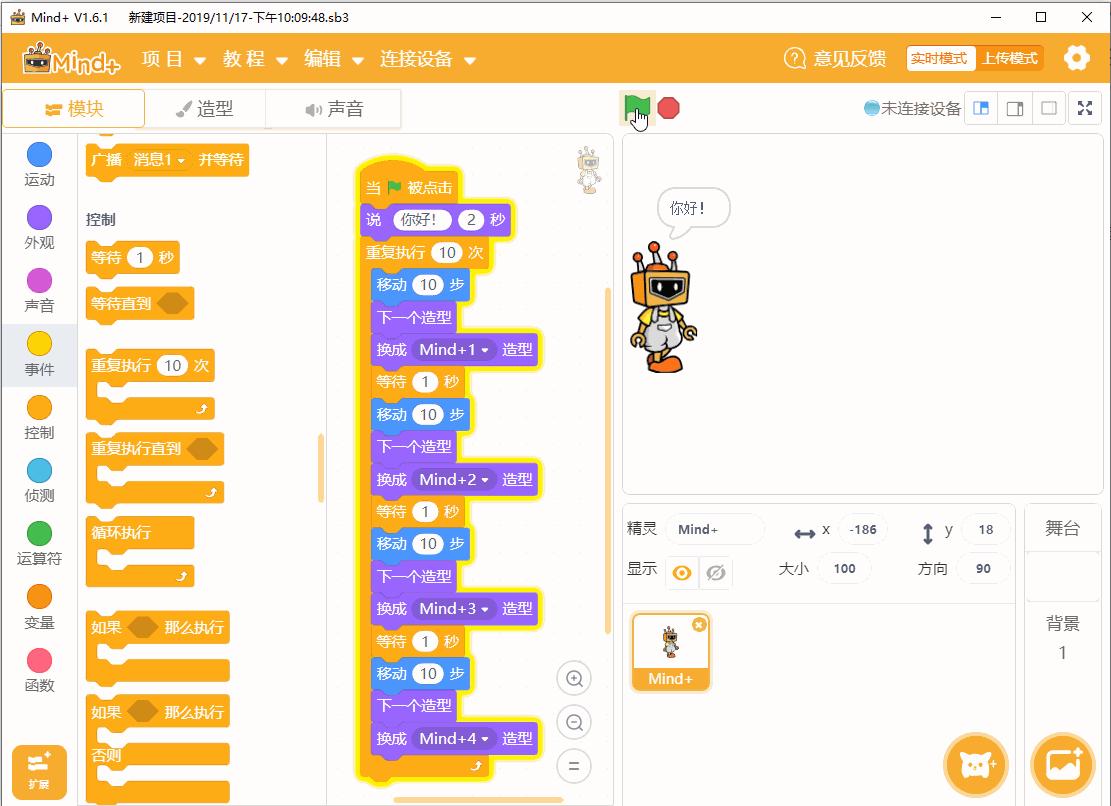
Task: Zoom in on the script workspace
Action: (574, 679)
